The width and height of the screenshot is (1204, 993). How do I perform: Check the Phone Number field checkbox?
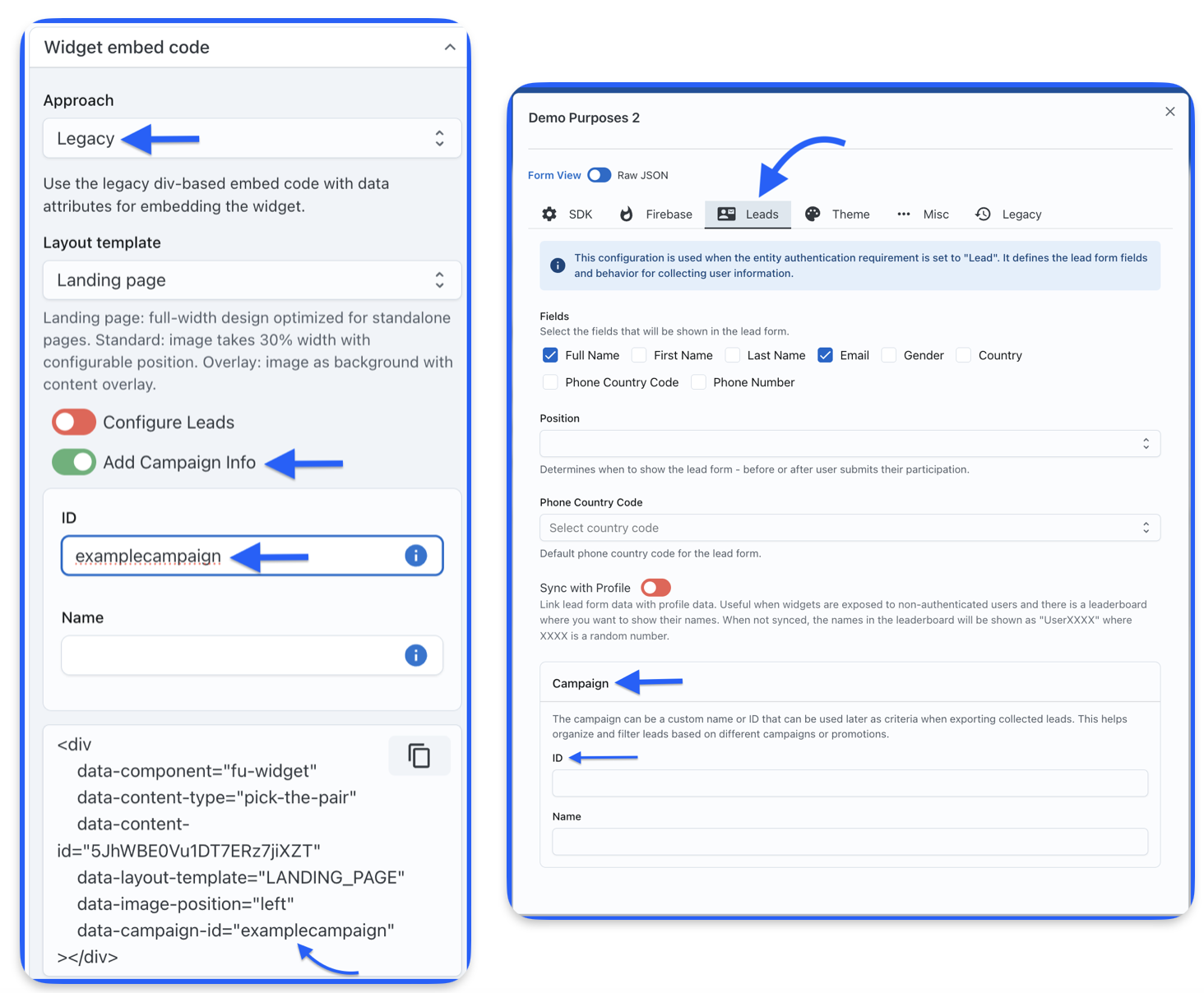pyautogui.click(x=699, y=382)
